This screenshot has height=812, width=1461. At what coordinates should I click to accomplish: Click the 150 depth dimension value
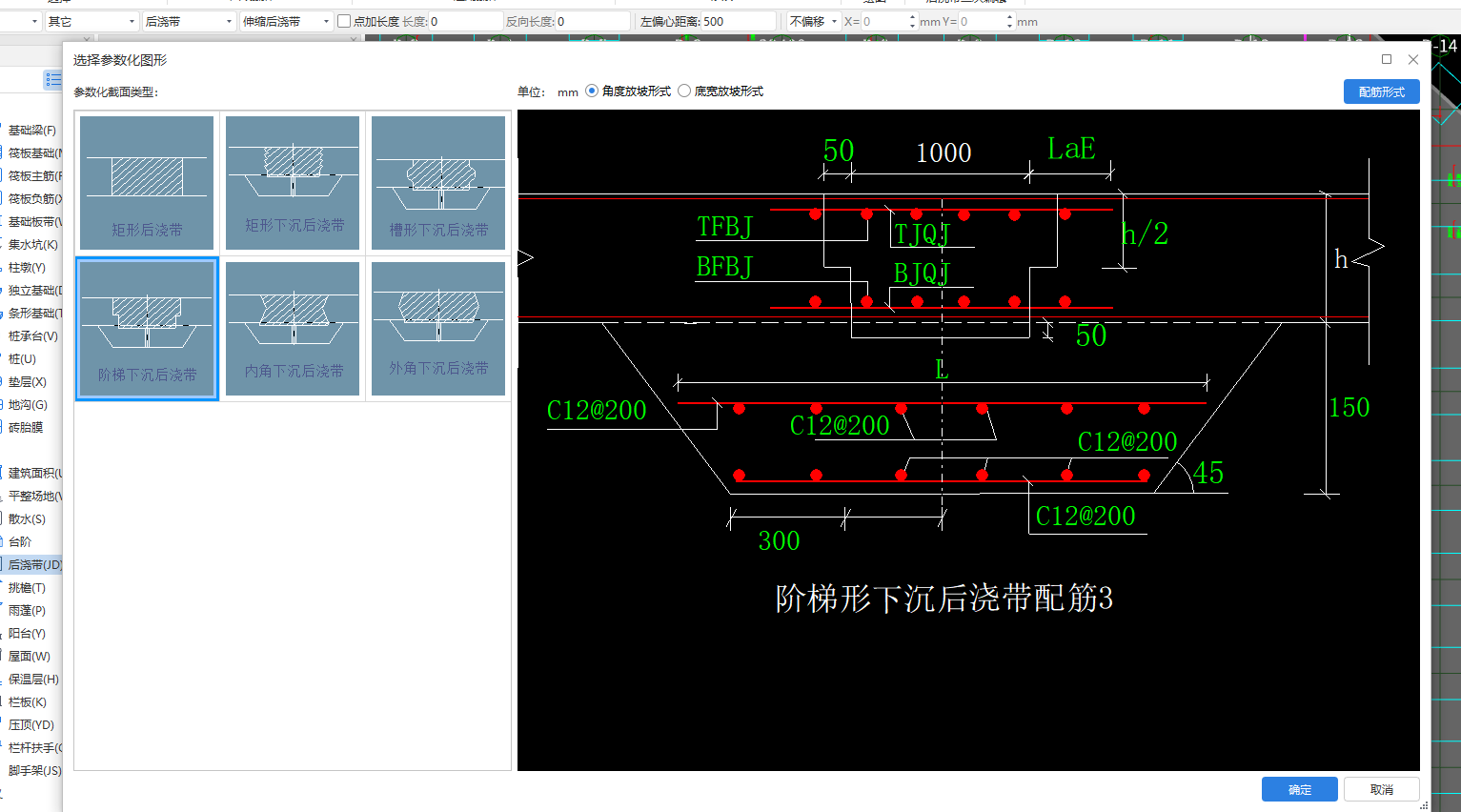tap(1349, 408)
